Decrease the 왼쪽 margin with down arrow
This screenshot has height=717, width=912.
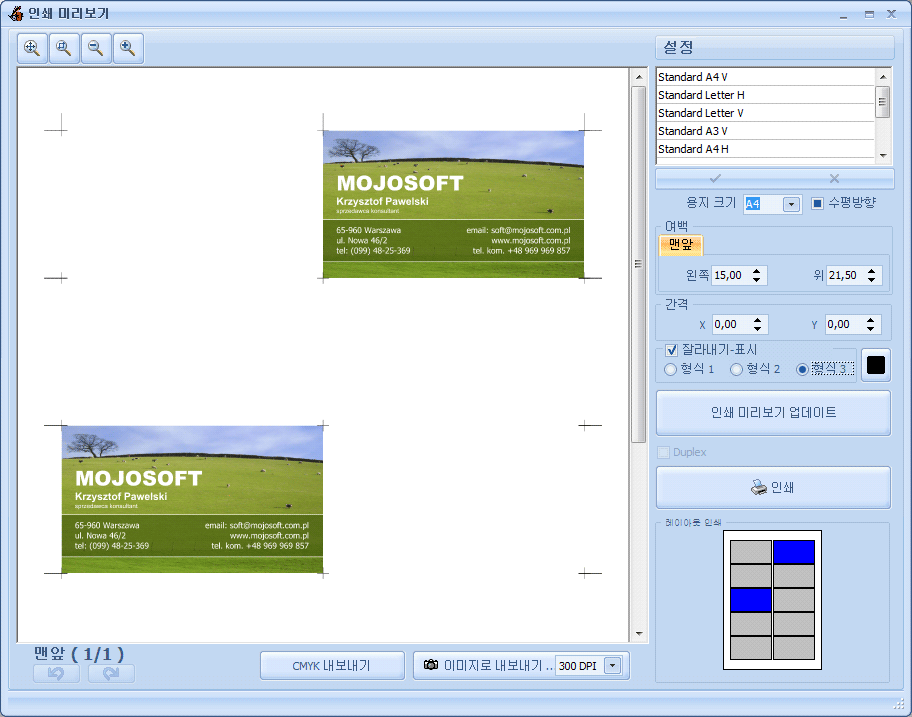click(x=756, y=280)
